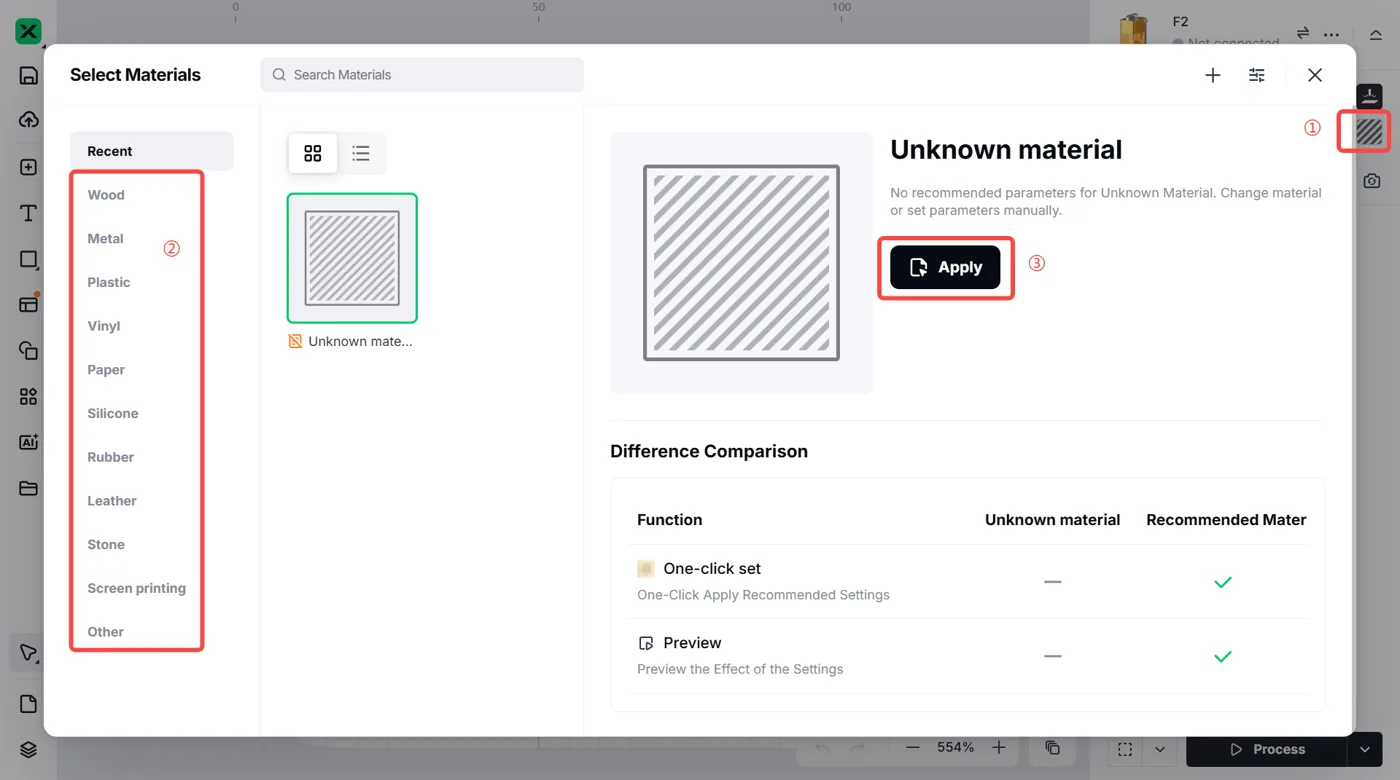Click the save icon in left sidebar

pyautogui.click(x=28, y=75)
